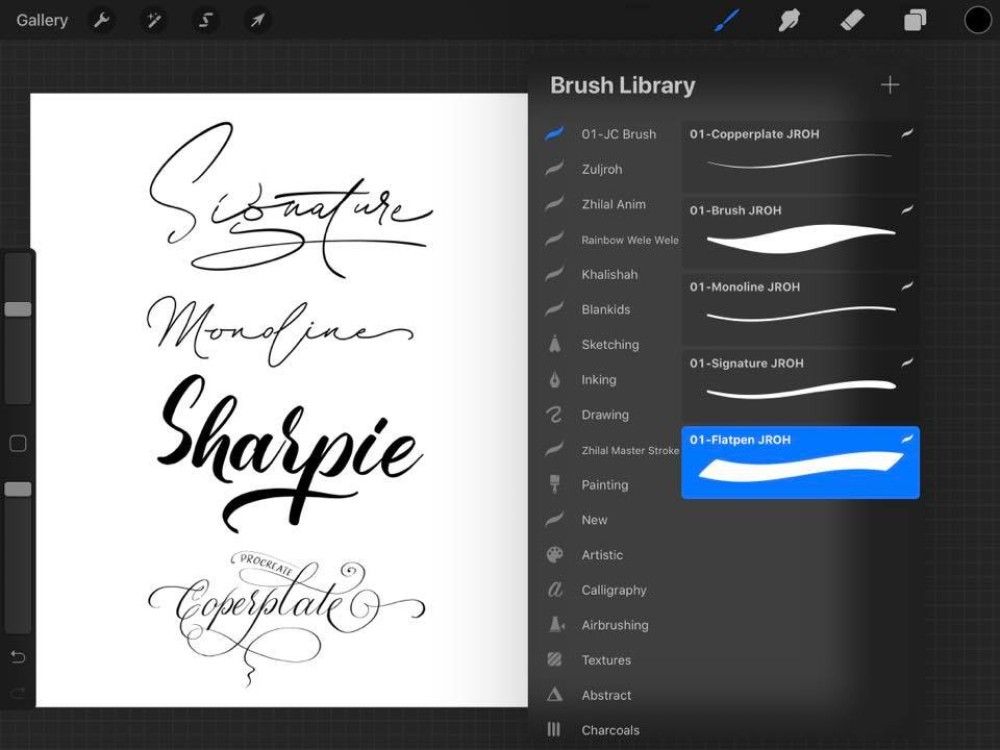Click the undo arrow in sidebar
Screen dimensions: 1000x750
[x=18, y=657]
